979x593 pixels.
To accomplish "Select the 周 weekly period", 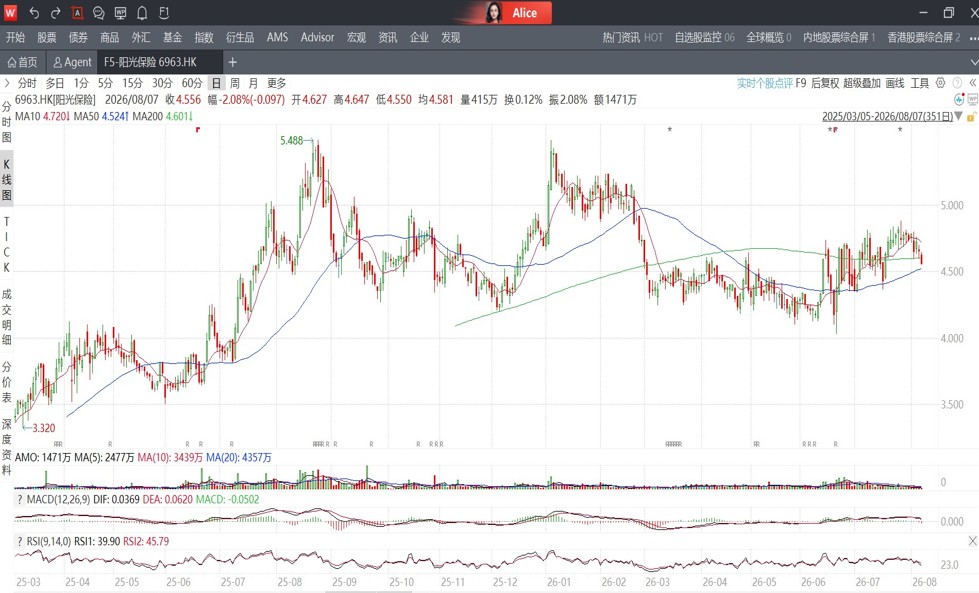I will click(x=234, y=83).
